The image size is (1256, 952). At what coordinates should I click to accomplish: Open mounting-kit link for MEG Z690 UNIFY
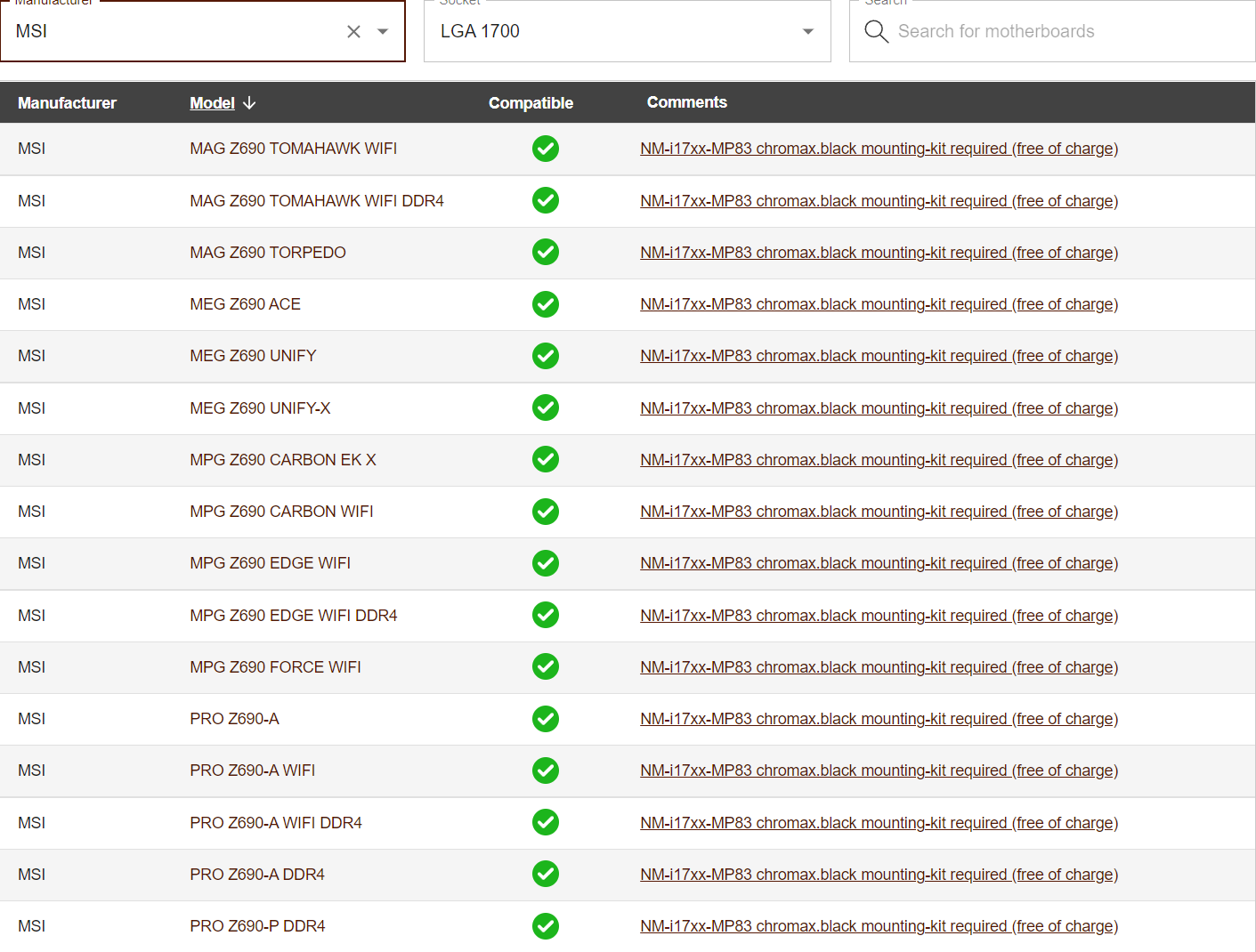click(879, 356)
